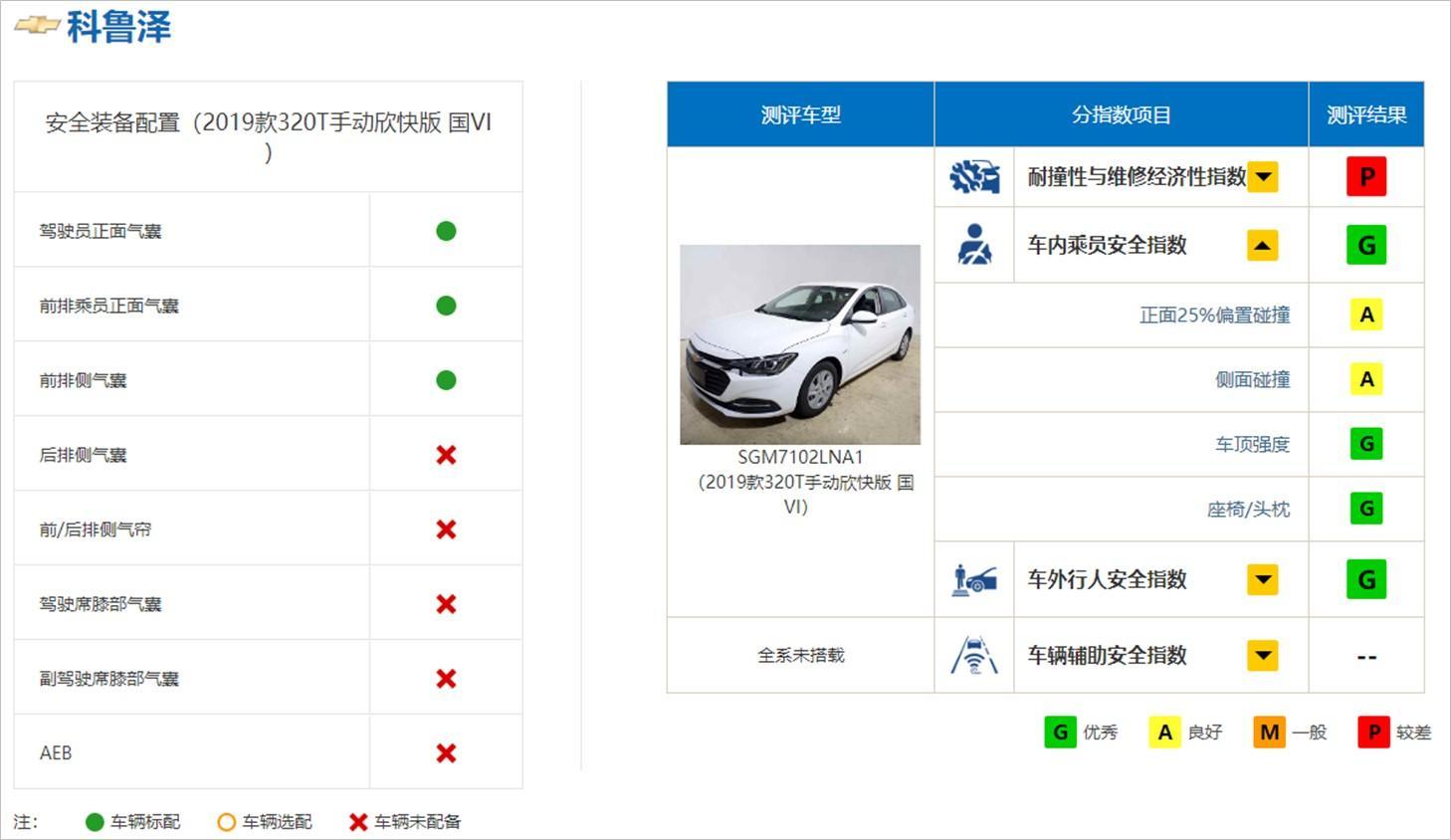This screenshot has height=840, width=1451.
Task: Click the 安全装备配置 table heading
Action: (268, 136)
